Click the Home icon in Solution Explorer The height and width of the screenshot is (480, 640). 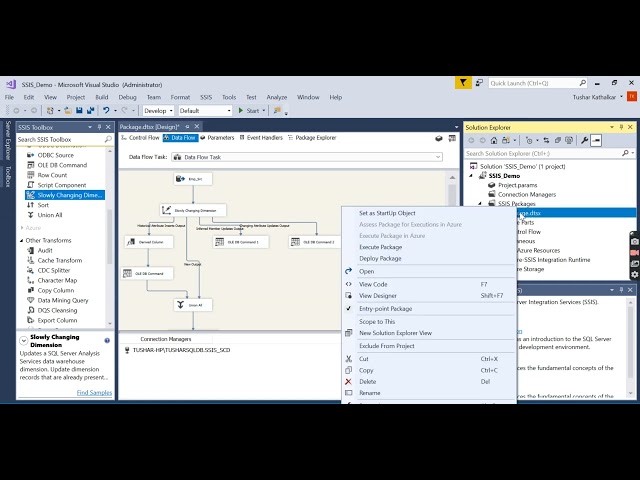[494, 140]
